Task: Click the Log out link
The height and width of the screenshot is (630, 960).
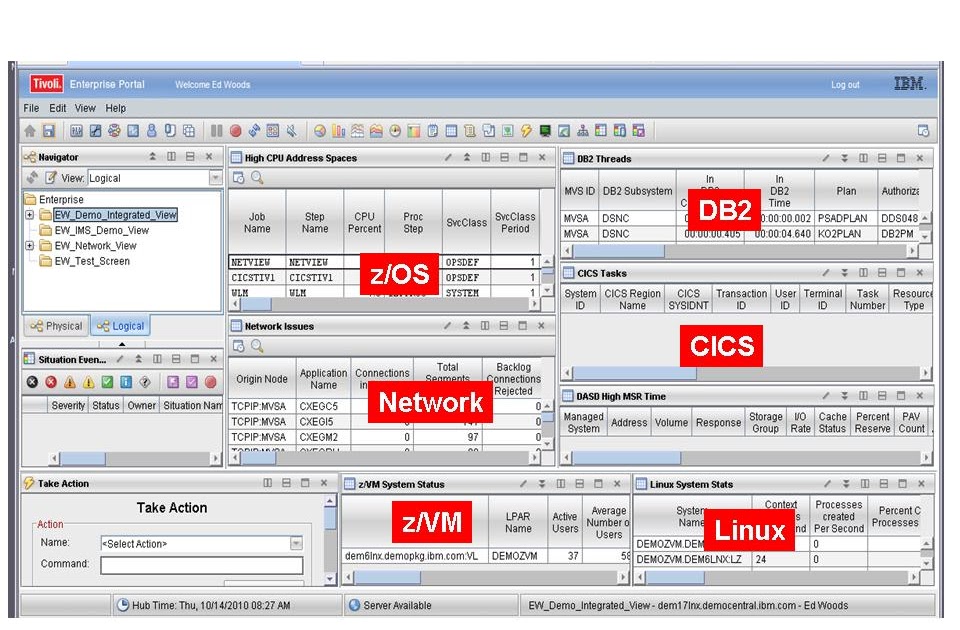Action: tap(845, 84)
